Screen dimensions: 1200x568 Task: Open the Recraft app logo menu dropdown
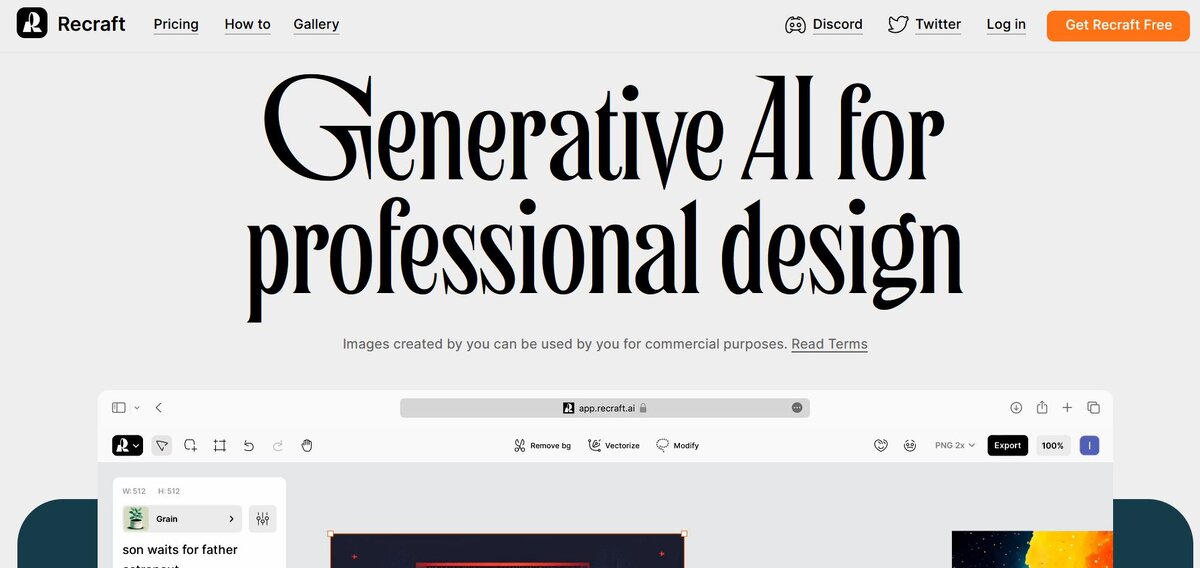pos(127,445)
